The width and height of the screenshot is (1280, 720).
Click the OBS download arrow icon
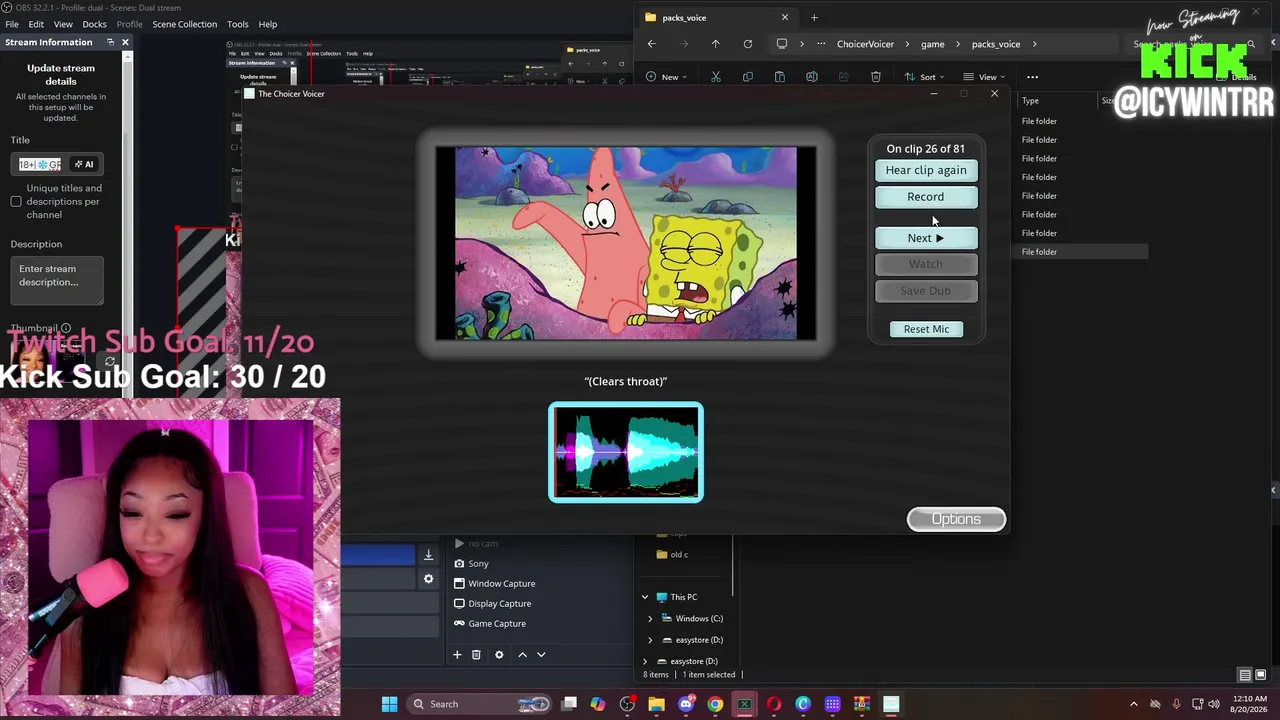coord(428,556)
